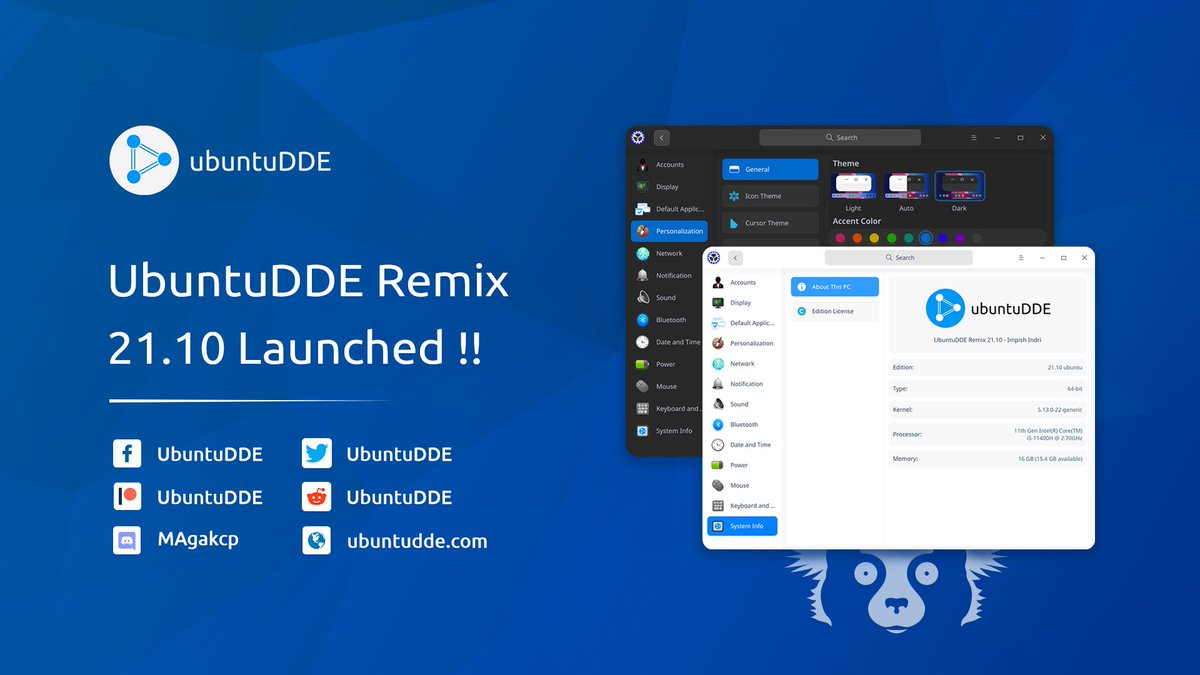Pick the purple accent color
This screenshot has width=1200, height=675.
point(960,238)
